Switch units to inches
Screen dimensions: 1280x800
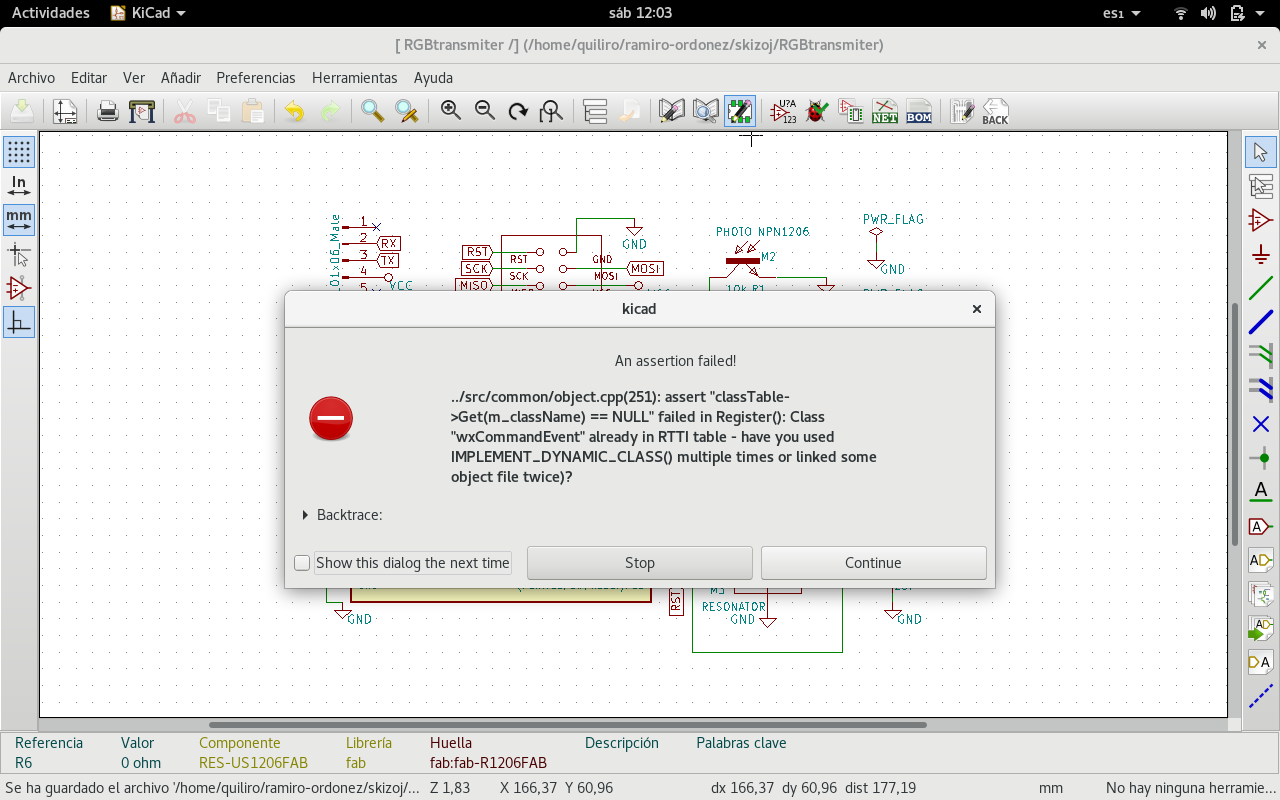tap(19, 186)
